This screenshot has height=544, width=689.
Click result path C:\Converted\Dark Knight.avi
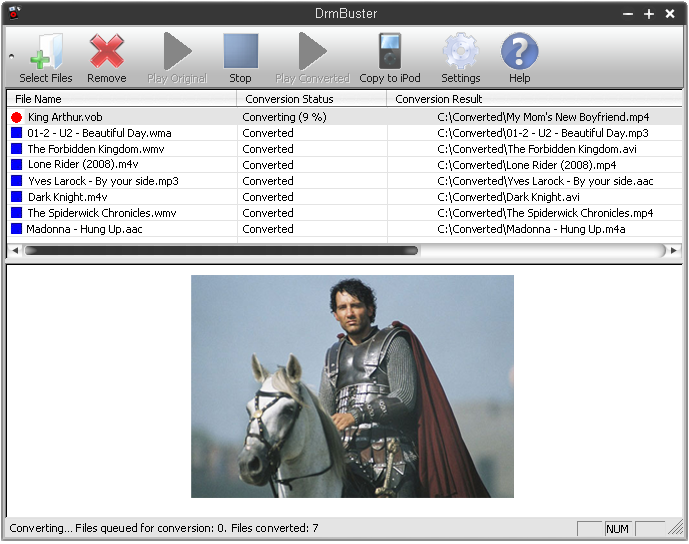(508, 197)
